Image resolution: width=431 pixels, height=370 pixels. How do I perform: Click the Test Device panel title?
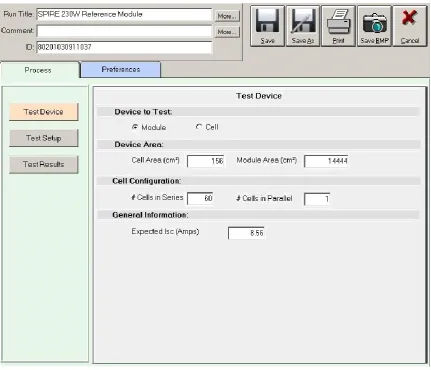259,96
